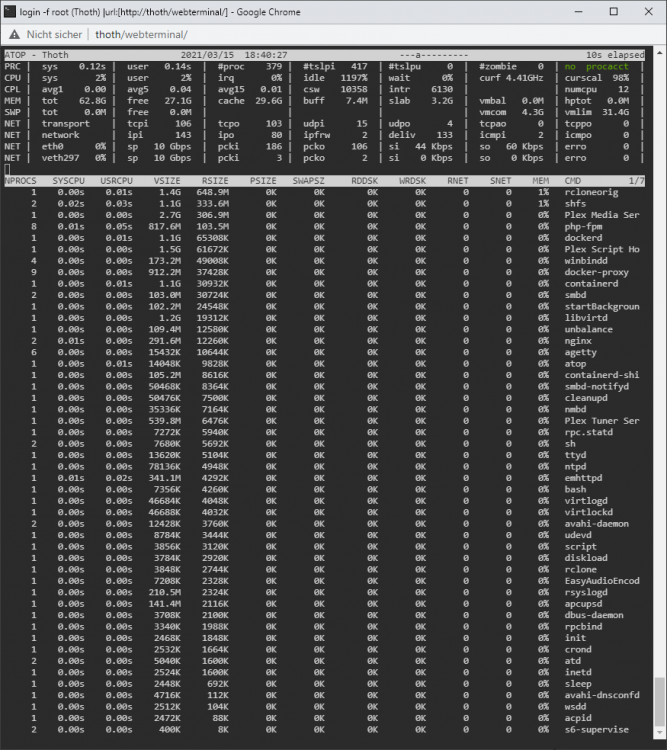Image resolution: width=667 pixels, height=750 pixels.
Task: Click the green 'no procacct' text
Action: [597, 66]
